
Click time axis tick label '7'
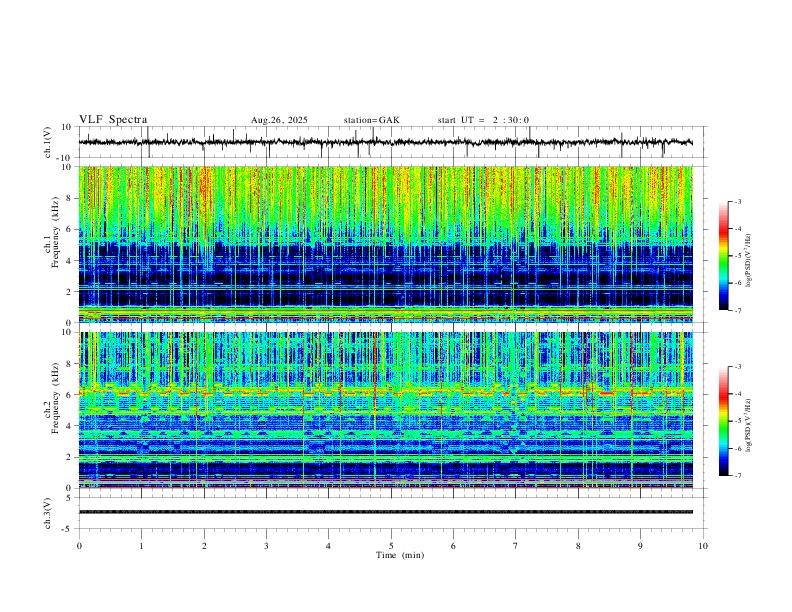[516, 546]
